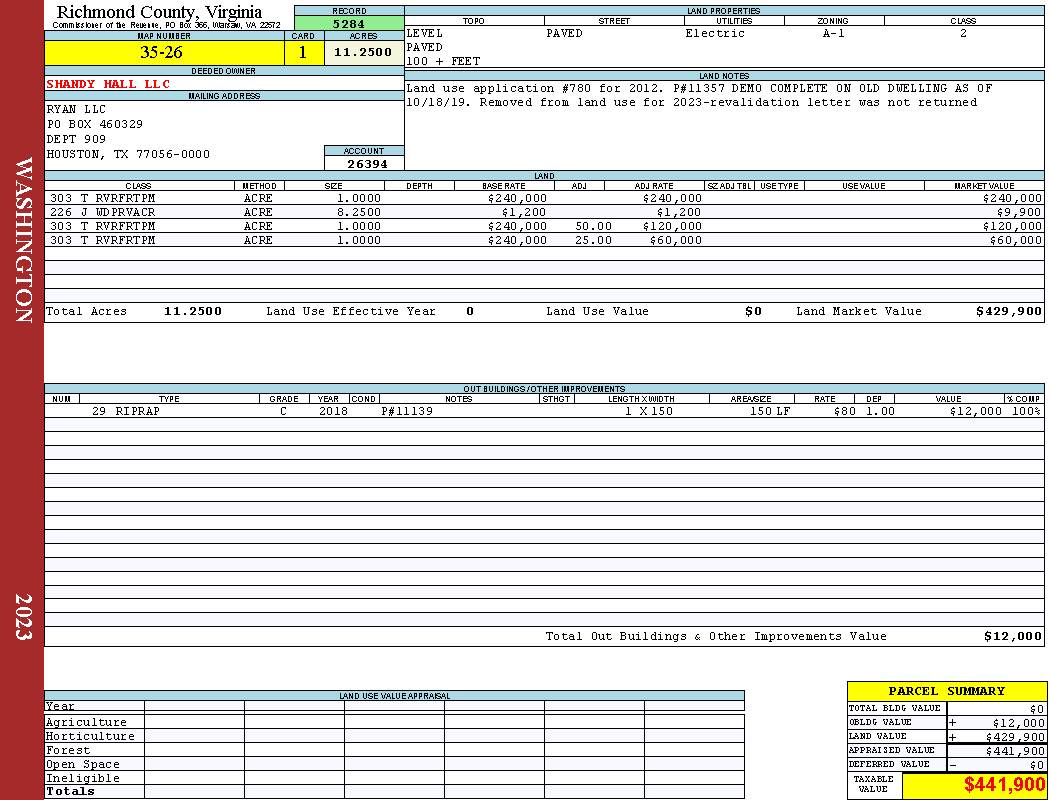This screenshot has height=800, width=1050.
Task: Select 100 + FEET land property text
Action: click(443, 61)
